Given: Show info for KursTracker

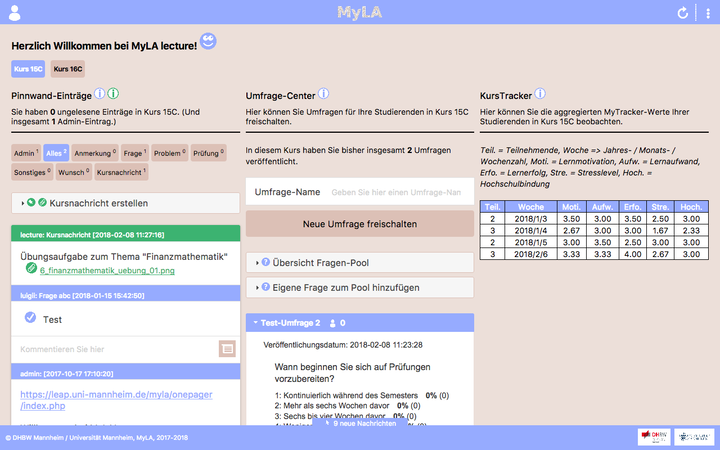Looking at the screenshot, I should (540, 94).
